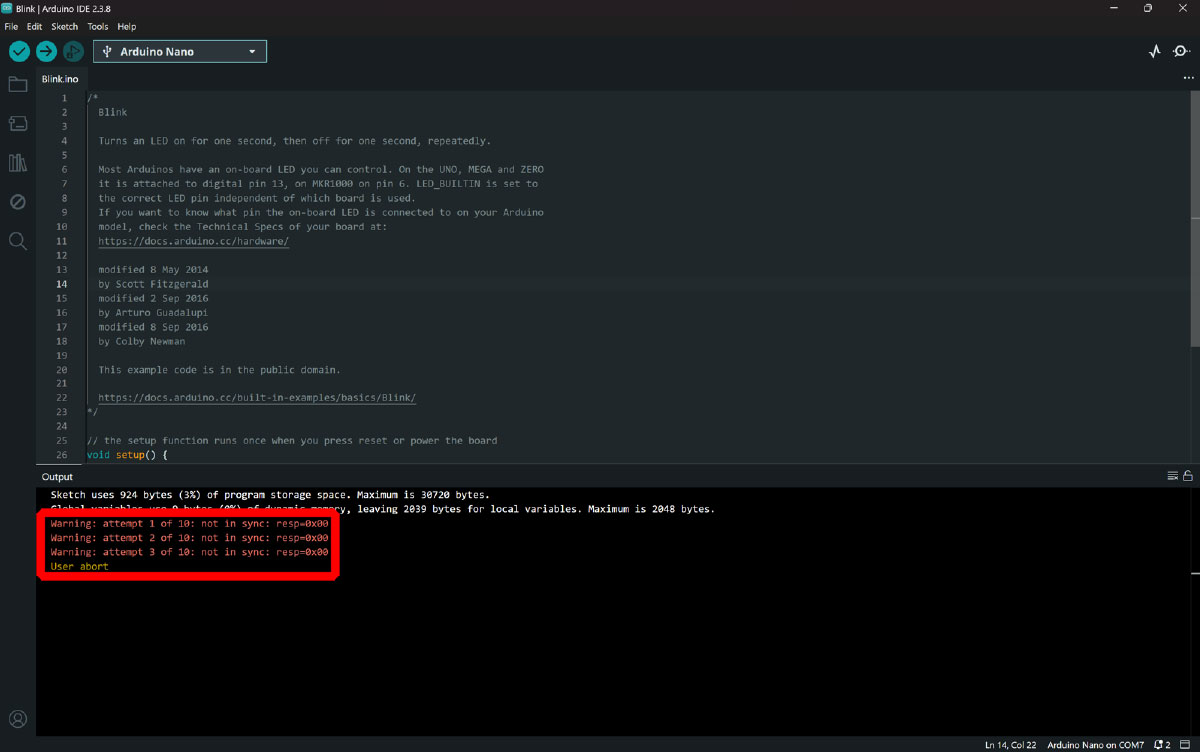The width and height of the screenshot is (1200, 752).
Task: Click 'attempt 1 of 10' warning line
Action: coord(189,523)
